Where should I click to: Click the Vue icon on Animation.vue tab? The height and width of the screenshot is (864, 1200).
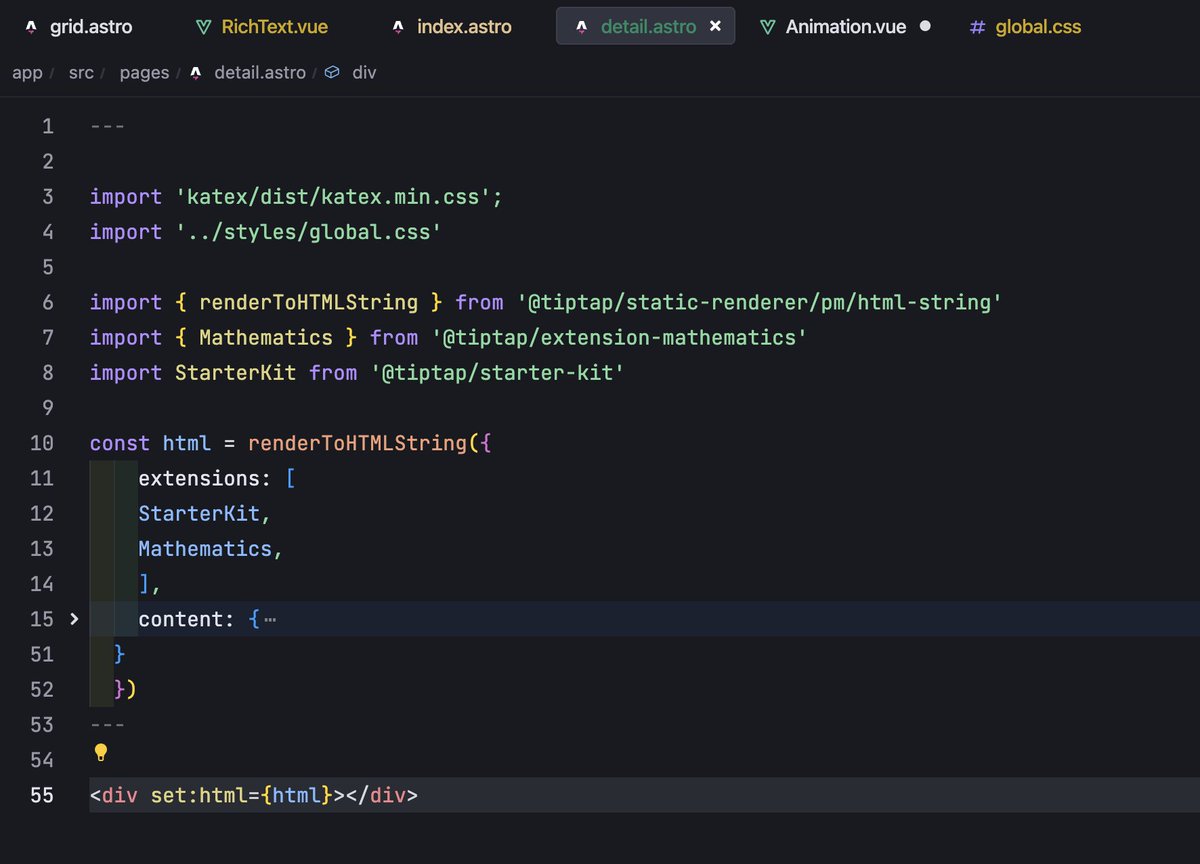tap(768, 26)
